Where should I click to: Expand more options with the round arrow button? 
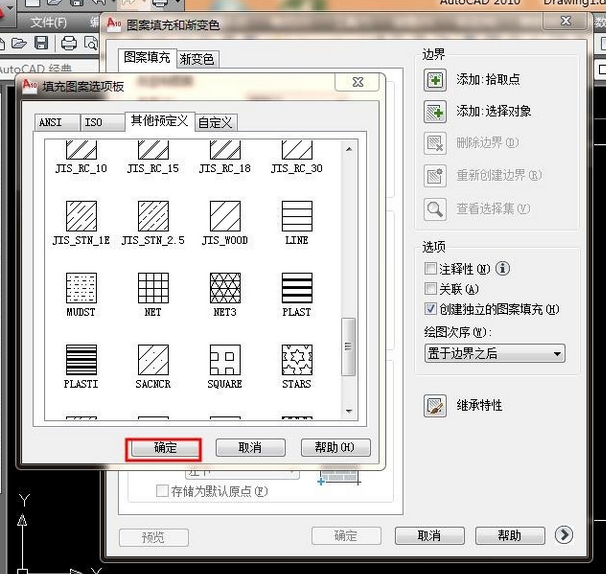click(564, 535)
